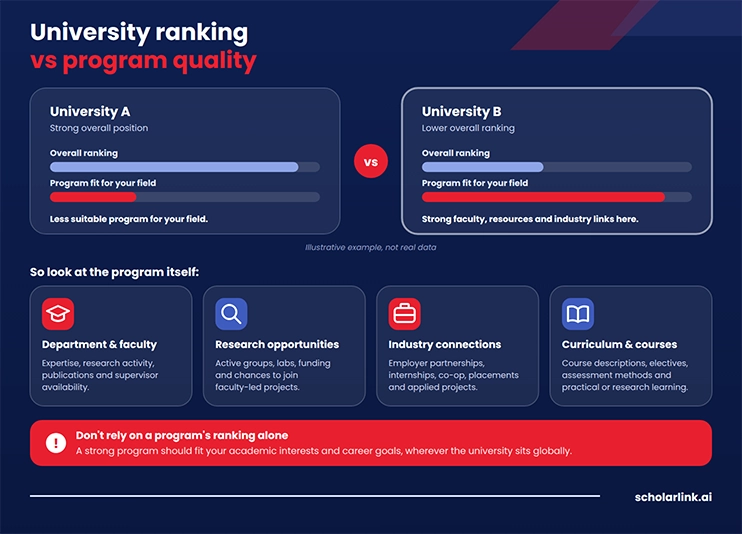
Task: Click University A 'Overall ranking' label
Action: (84, 153)
